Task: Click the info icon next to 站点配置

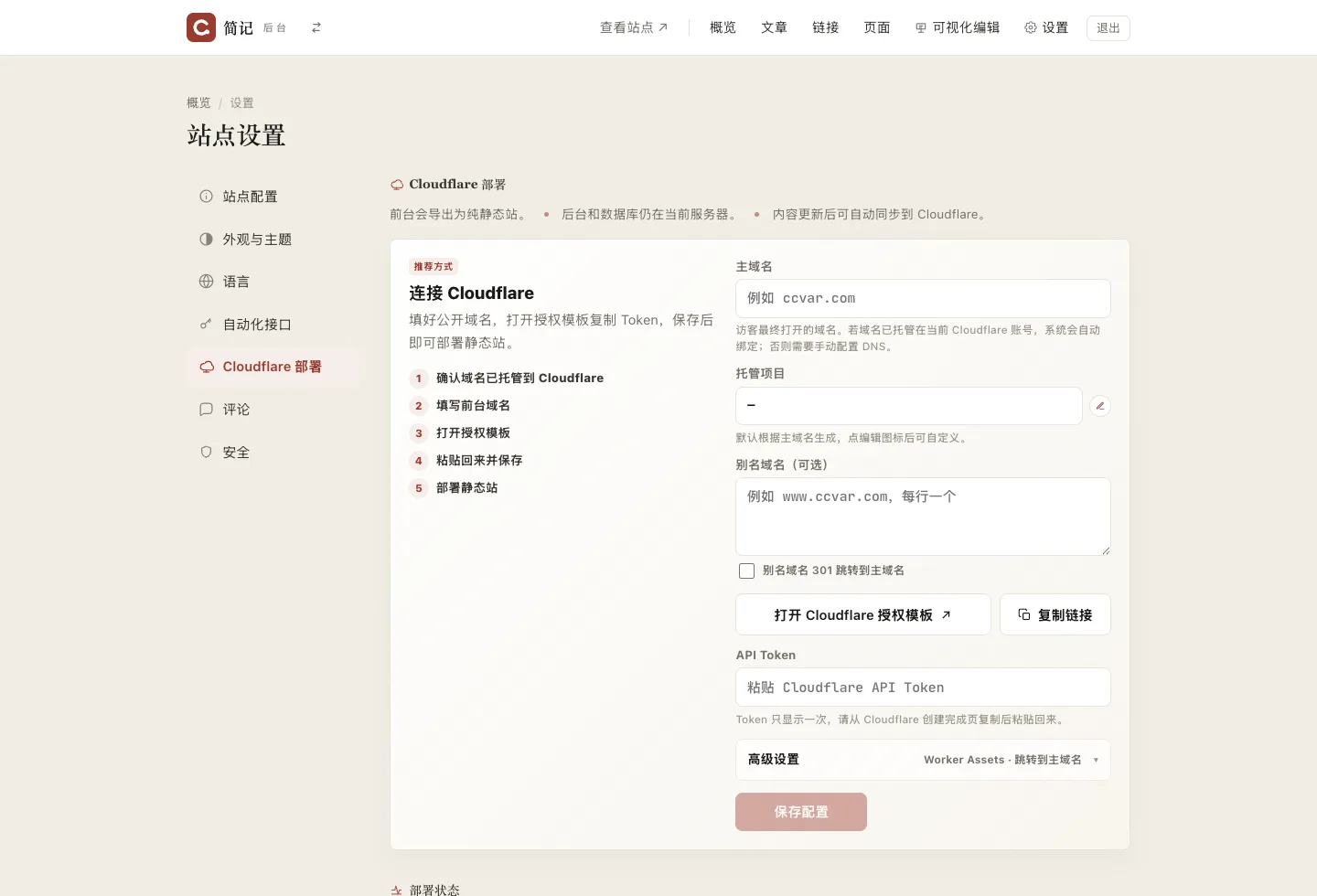Action: (x=206, y=197)
